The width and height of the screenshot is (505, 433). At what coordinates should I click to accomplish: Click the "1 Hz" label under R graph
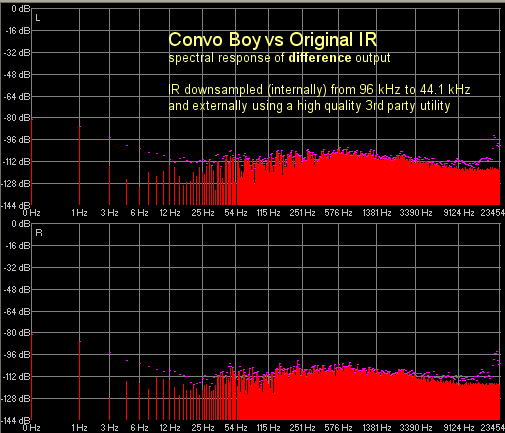click(x=79, y=428)
